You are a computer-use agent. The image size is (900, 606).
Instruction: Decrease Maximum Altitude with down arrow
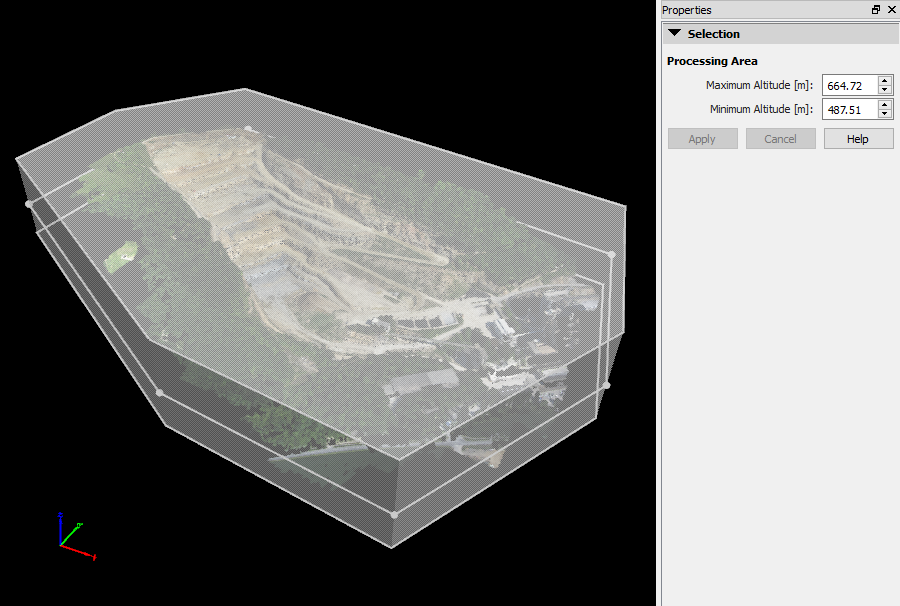pyautogui.click(x=885, y=91)
